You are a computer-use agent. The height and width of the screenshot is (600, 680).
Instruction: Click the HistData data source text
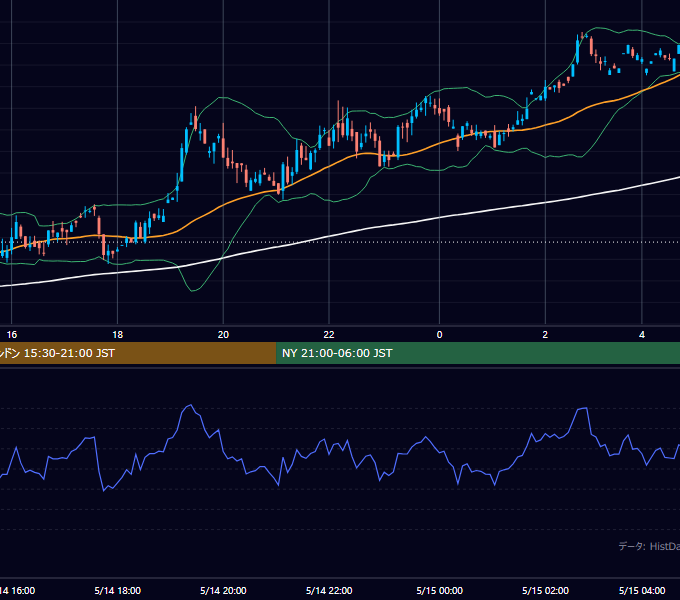click(x=649, y=546)
